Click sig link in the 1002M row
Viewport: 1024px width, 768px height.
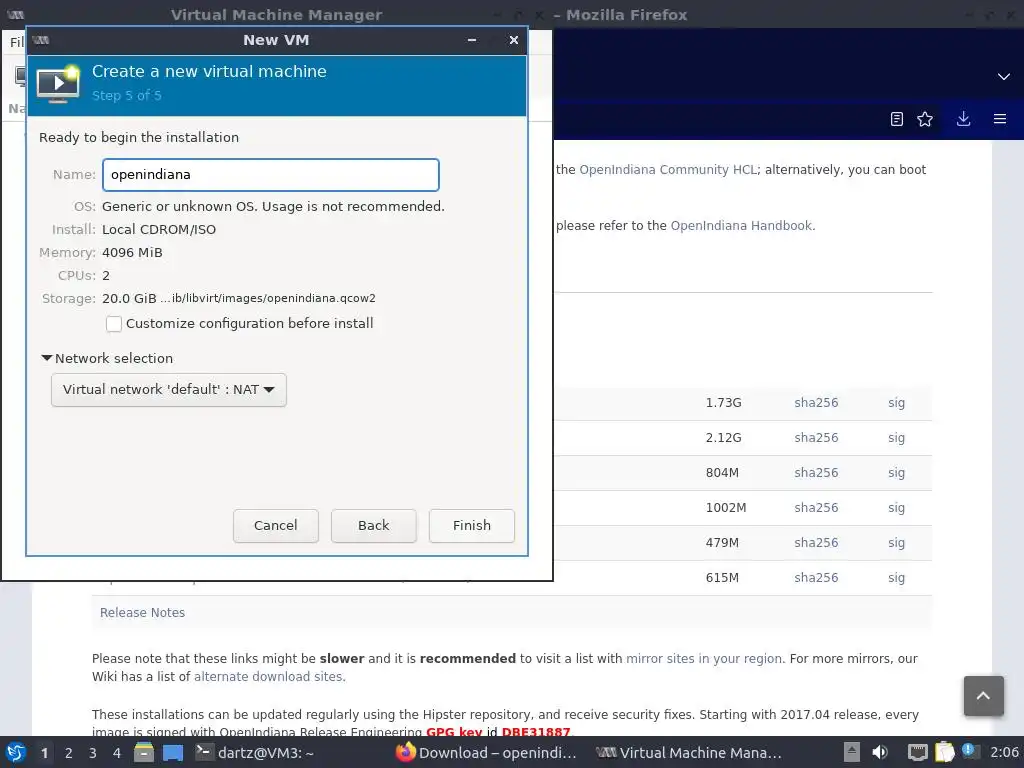[897, 508]
